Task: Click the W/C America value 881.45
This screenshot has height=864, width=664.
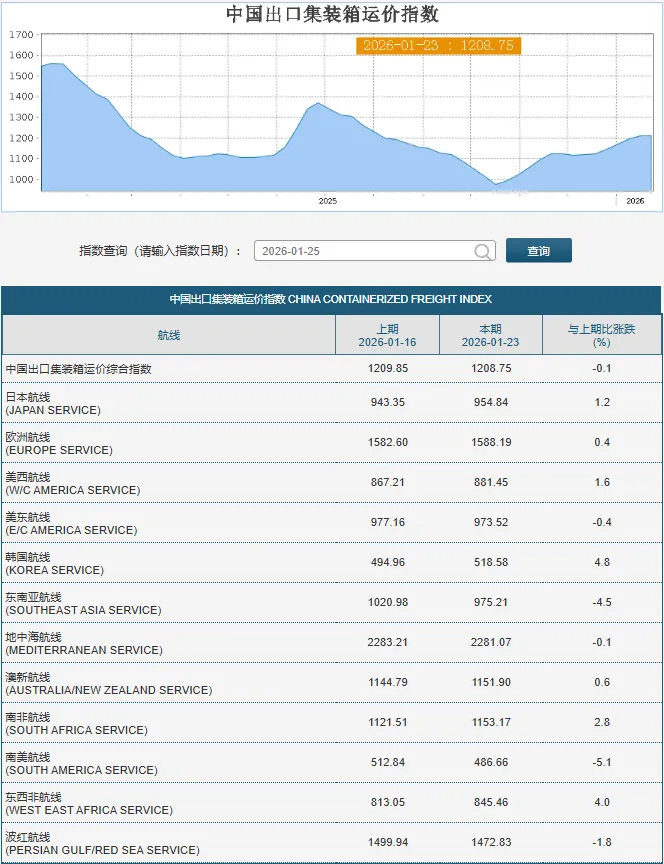Action: coord(491,482)
